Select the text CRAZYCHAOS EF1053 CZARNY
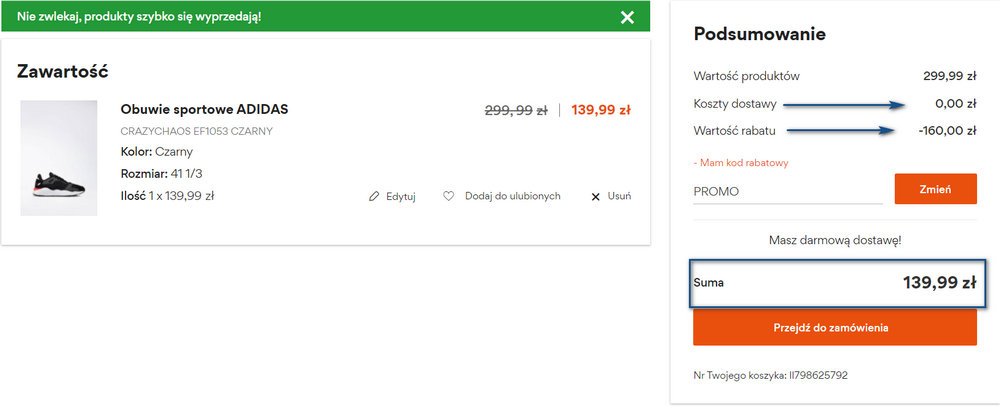Image resolution: width=1000 pixels, height=406 pixels. pyautogui.click(x=196, y=131)
